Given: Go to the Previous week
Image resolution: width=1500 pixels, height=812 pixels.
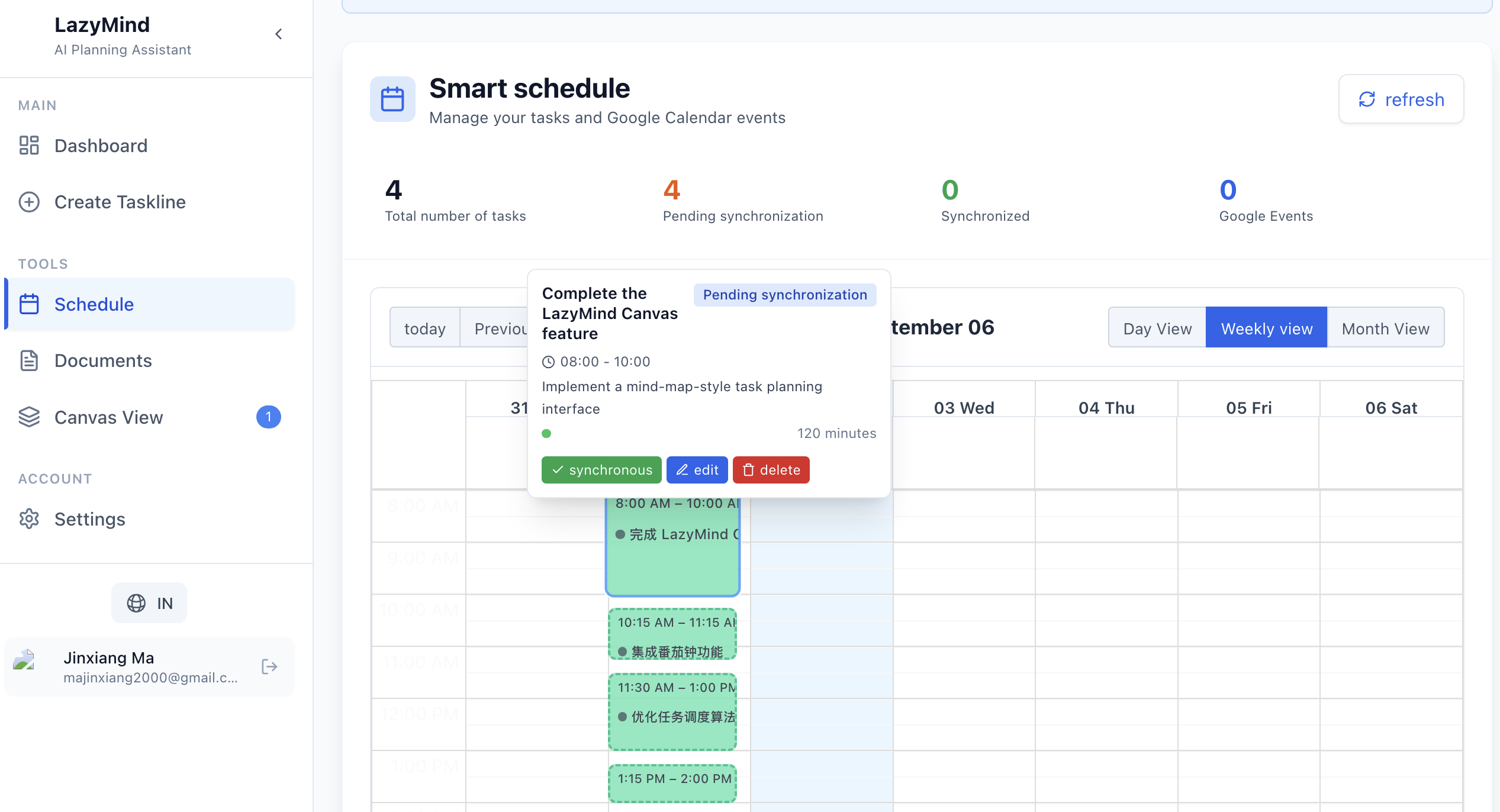Looking at the screenshot, I should click(494, 328).
